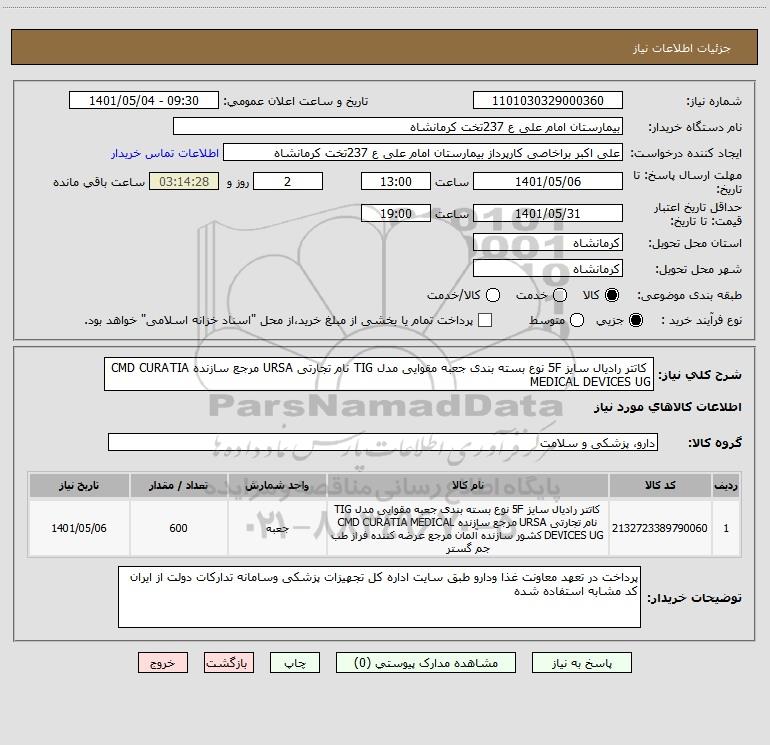Click the شماره نیاز number field

click(548, 101)
